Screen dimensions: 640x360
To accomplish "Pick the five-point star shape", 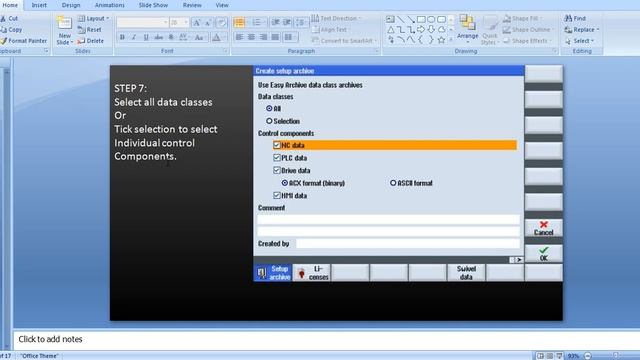I will coord(441,40).
